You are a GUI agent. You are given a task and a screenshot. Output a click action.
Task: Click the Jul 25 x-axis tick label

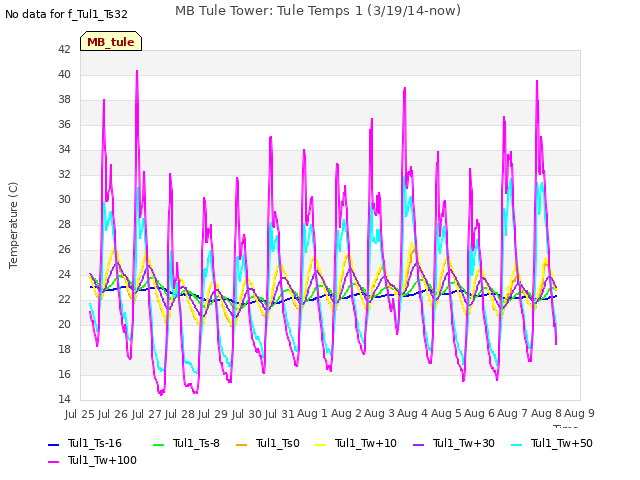[x=80, y=414]
